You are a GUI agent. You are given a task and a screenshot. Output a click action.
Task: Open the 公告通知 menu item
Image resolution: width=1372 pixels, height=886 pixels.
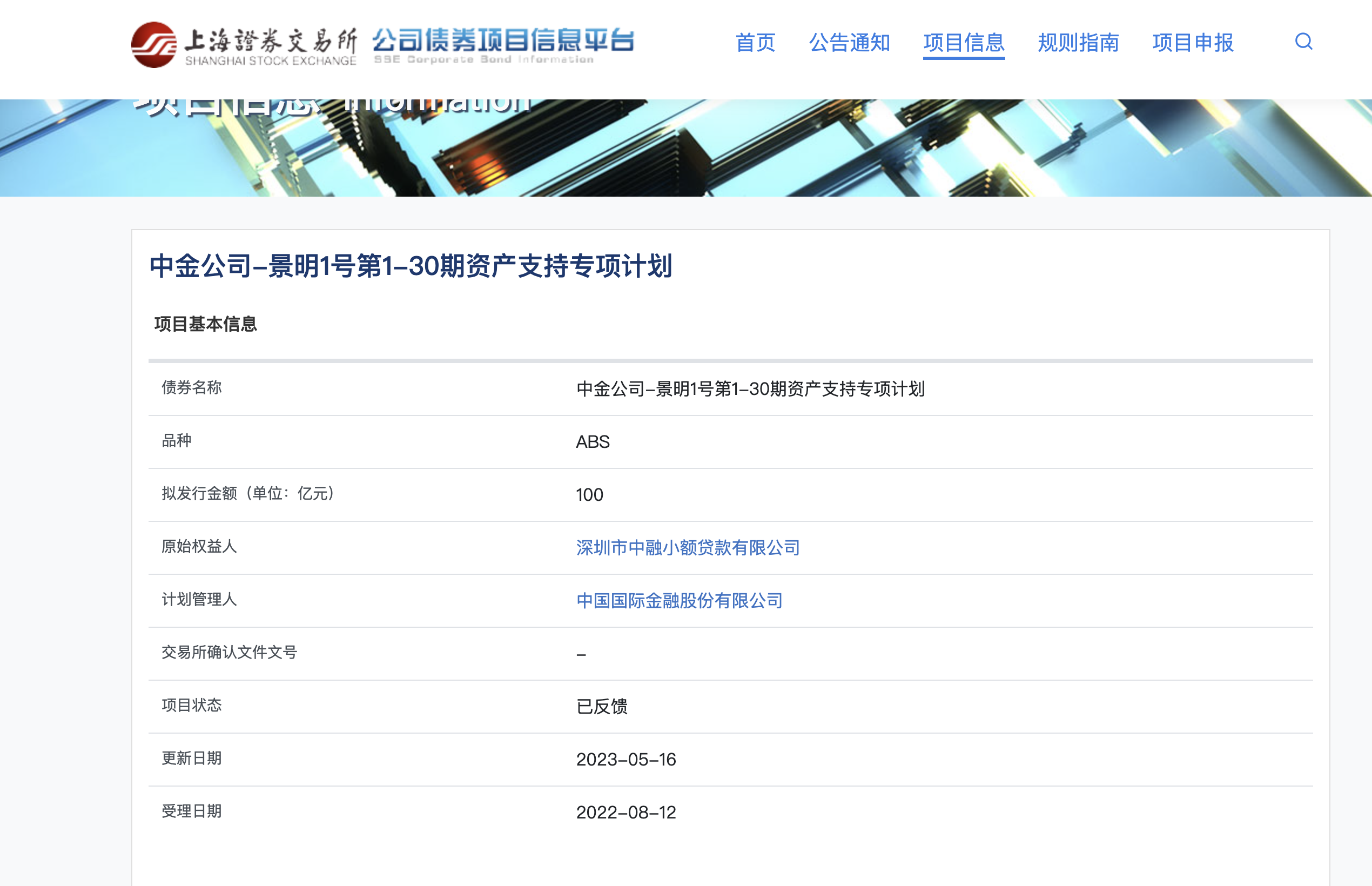(850, 43)
